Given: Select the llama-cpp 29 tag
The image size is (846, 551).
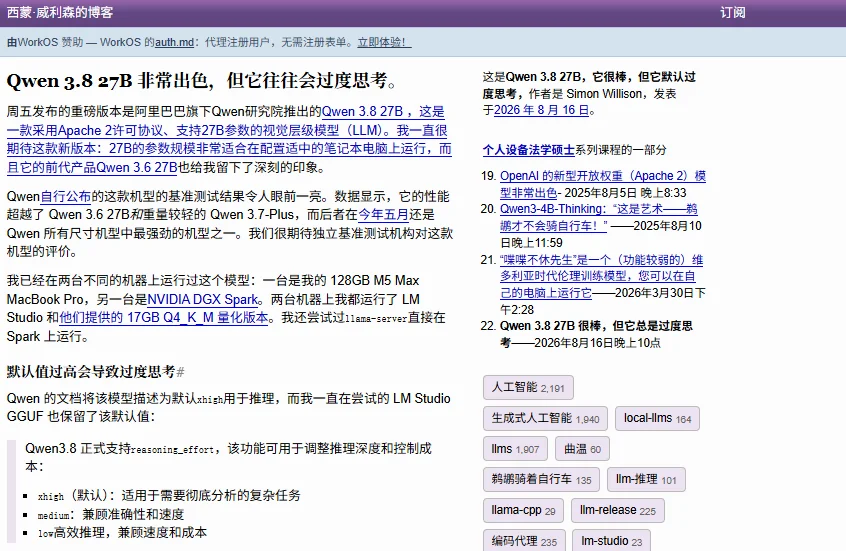Looking at the screenshot, I should pyautogui.click(x=523, y=511).
